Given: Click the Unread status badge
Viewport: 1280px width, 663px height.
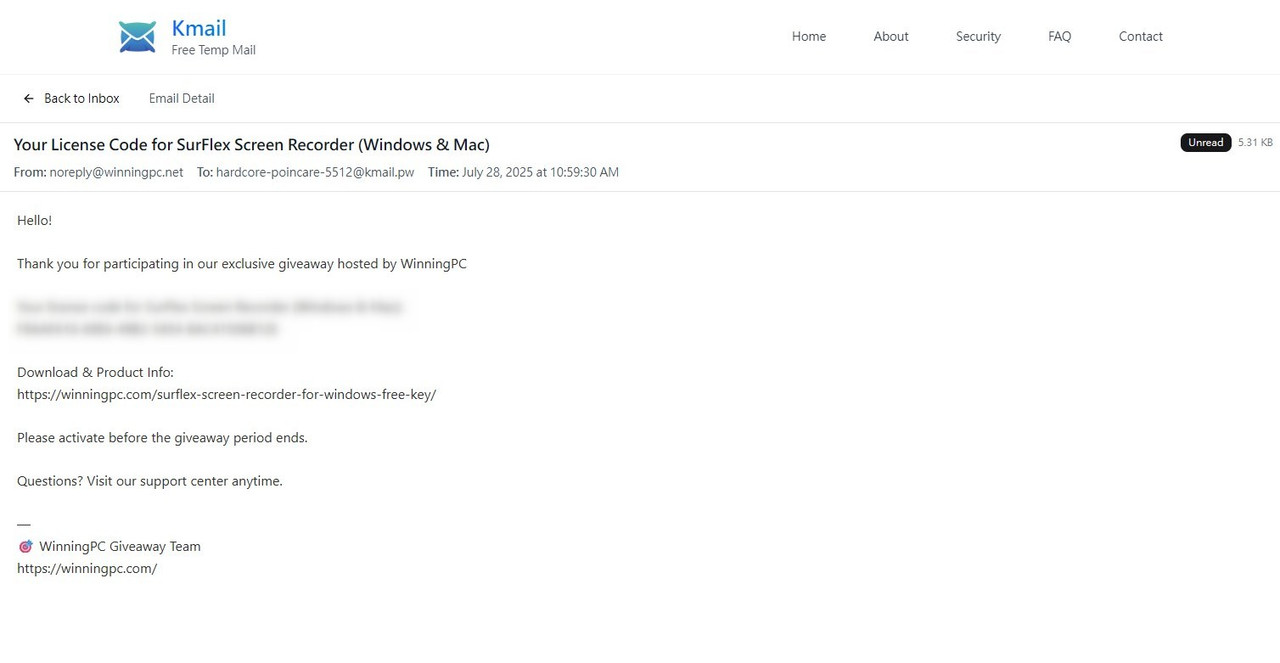Looking at the screenshot, I should coord(1205,142).
